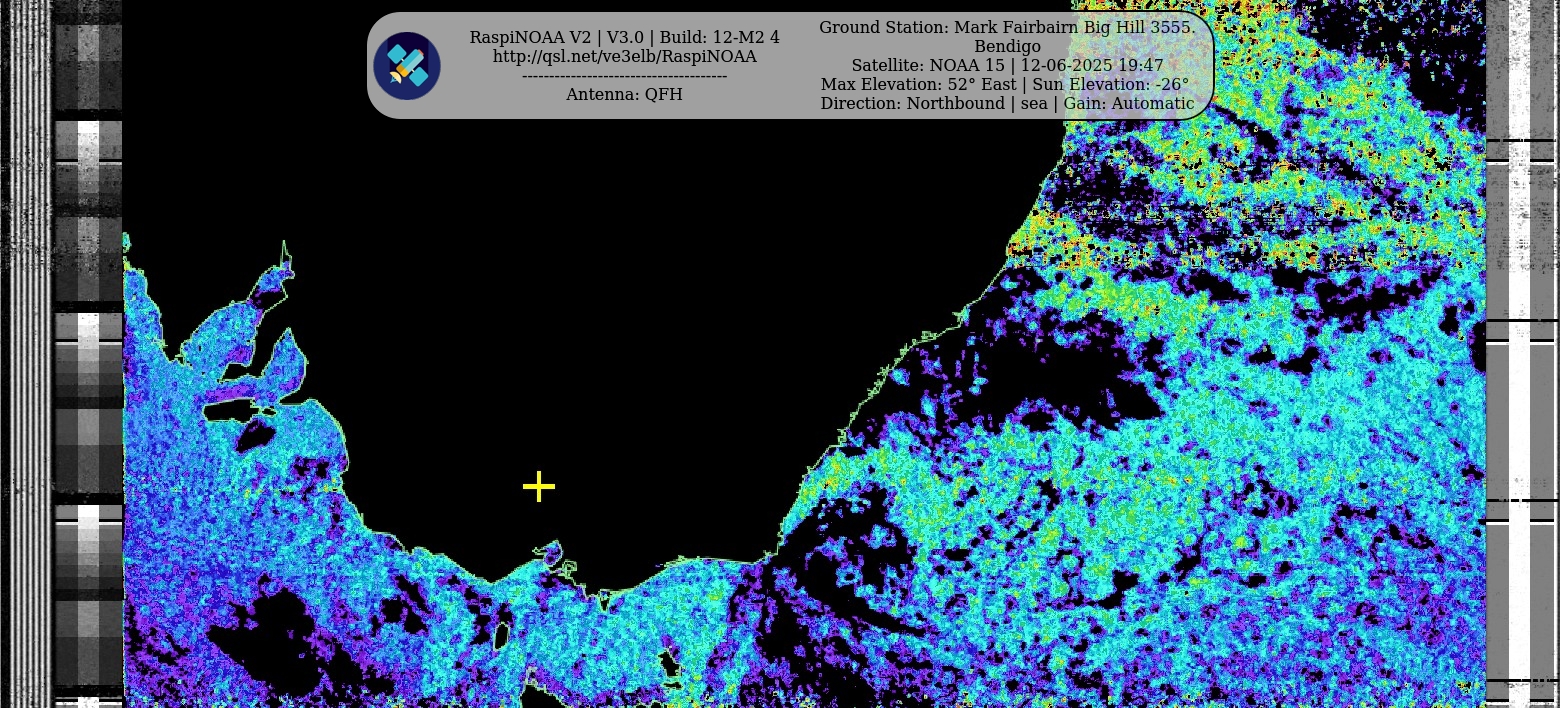Click the dashed separator line in header
The height and width of the screenshot is (708, 1560).
[x=624, y=76]
